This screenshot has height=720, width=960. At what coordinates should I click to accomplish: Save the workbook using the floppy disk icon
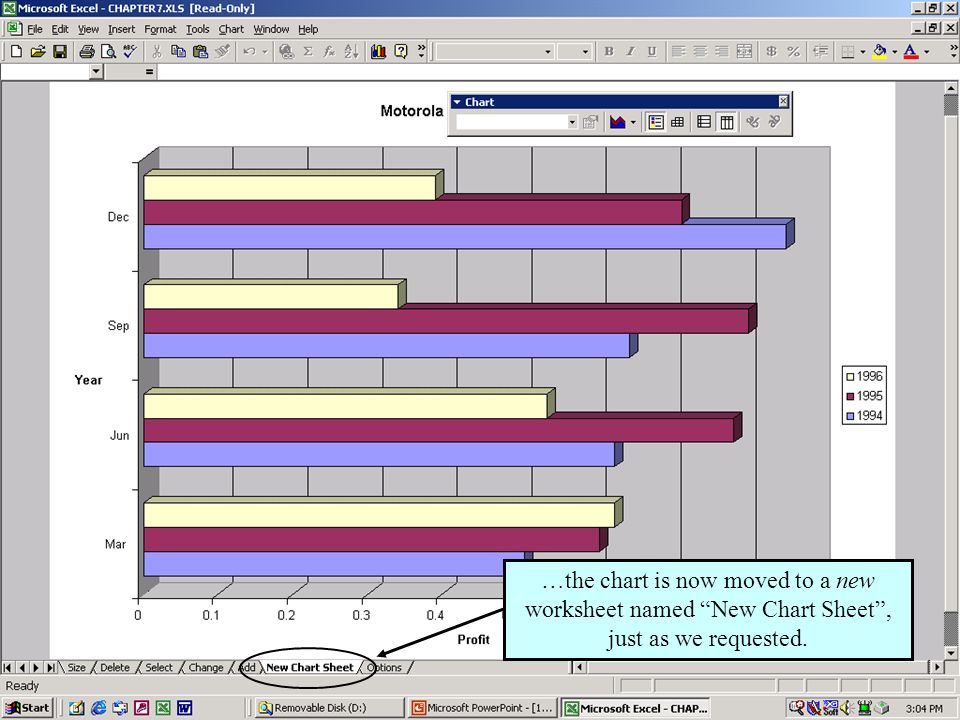(x=59, y=51)
